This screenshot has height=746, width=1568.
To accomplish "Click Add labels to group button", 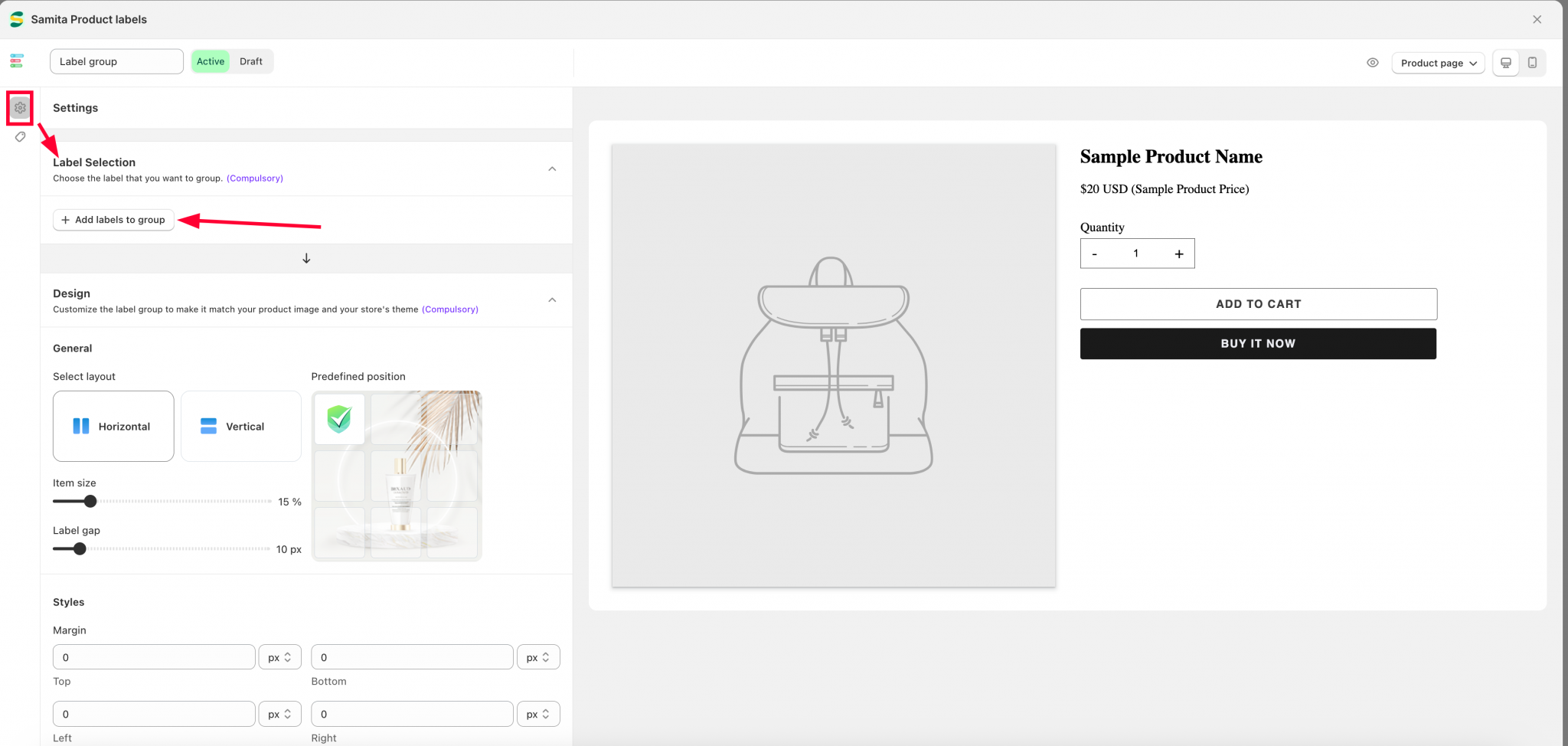I will click(x=113, y=220).
